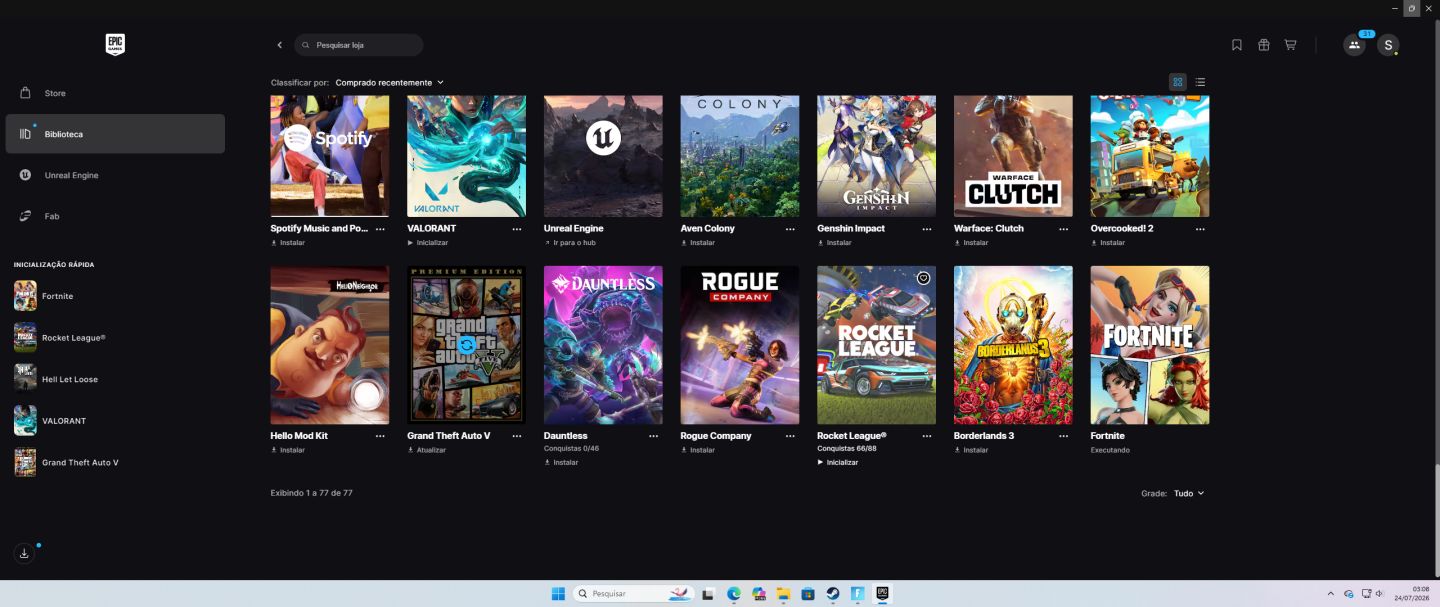This screenshot has height=607, width=1440.
Task: Click the Hello Mod Kit cover thumbnail
Action: [x=330, y=345]
